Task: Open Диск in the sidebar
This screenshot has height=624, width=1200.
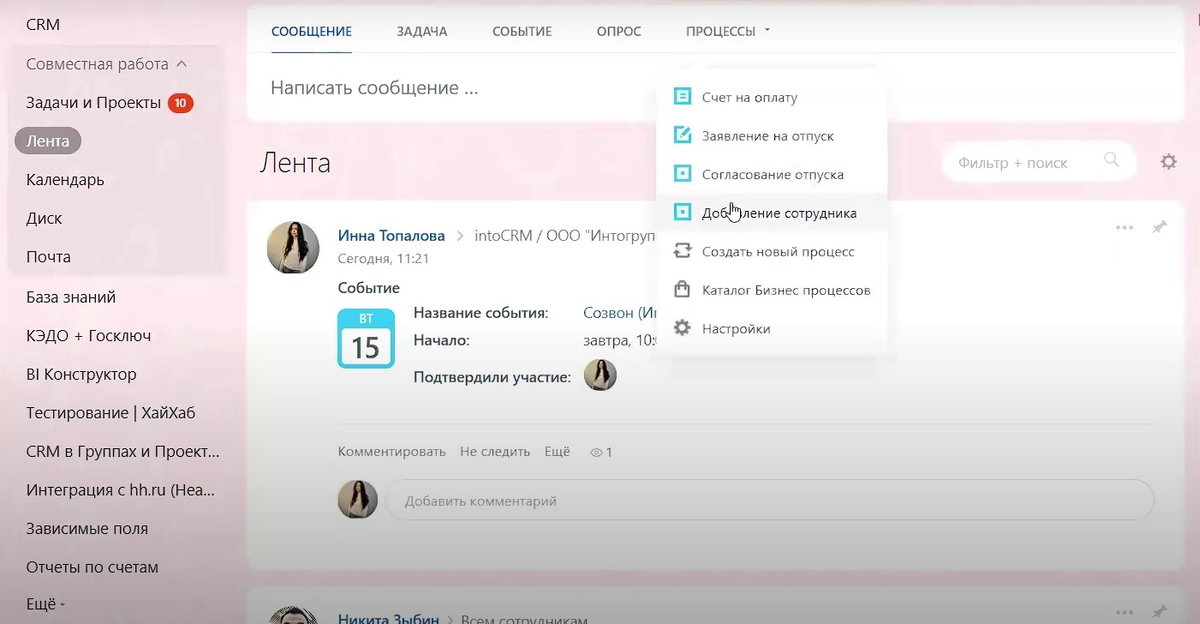Action: tap(44, 218)
